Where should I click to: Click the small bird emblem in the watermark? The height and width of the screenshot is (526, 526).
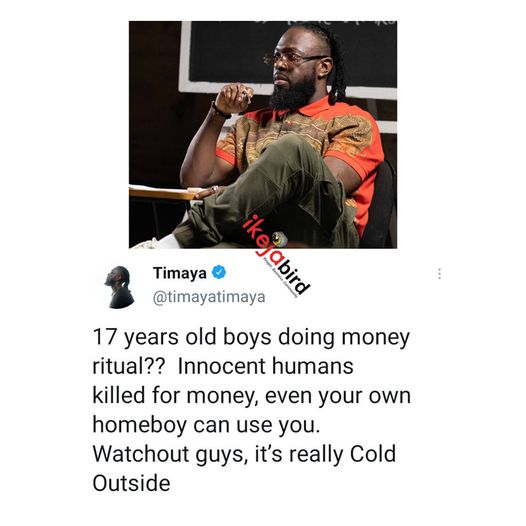point(279,240)
